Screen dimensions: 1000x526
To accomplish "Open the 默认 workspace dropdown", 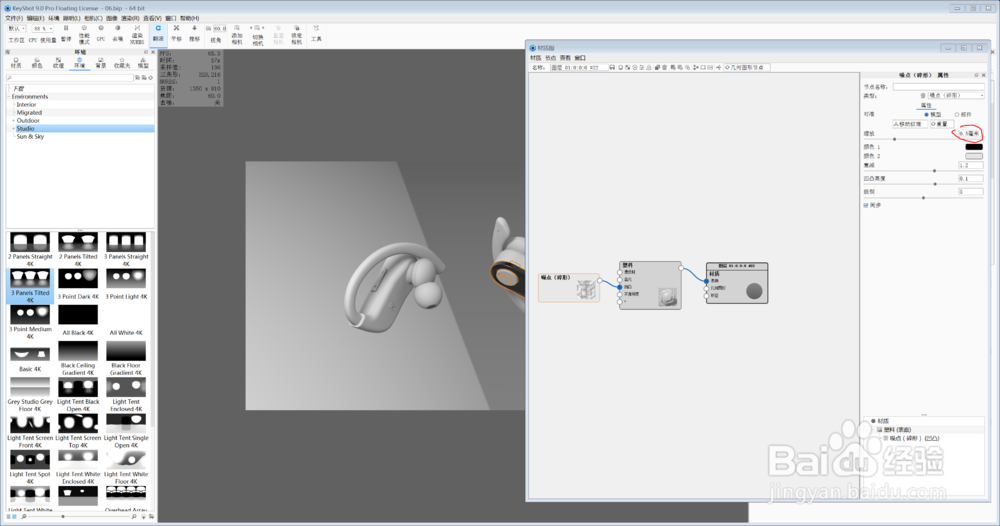I will [x=17, y=29].
